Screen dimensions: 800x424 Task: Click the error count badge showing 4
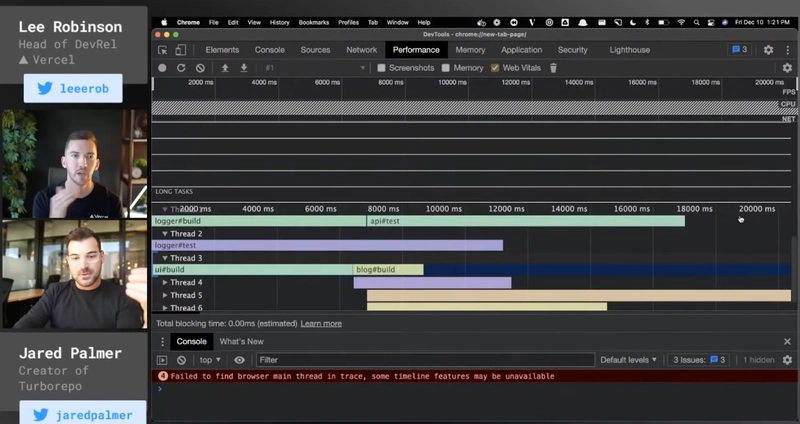click(163, 376)
